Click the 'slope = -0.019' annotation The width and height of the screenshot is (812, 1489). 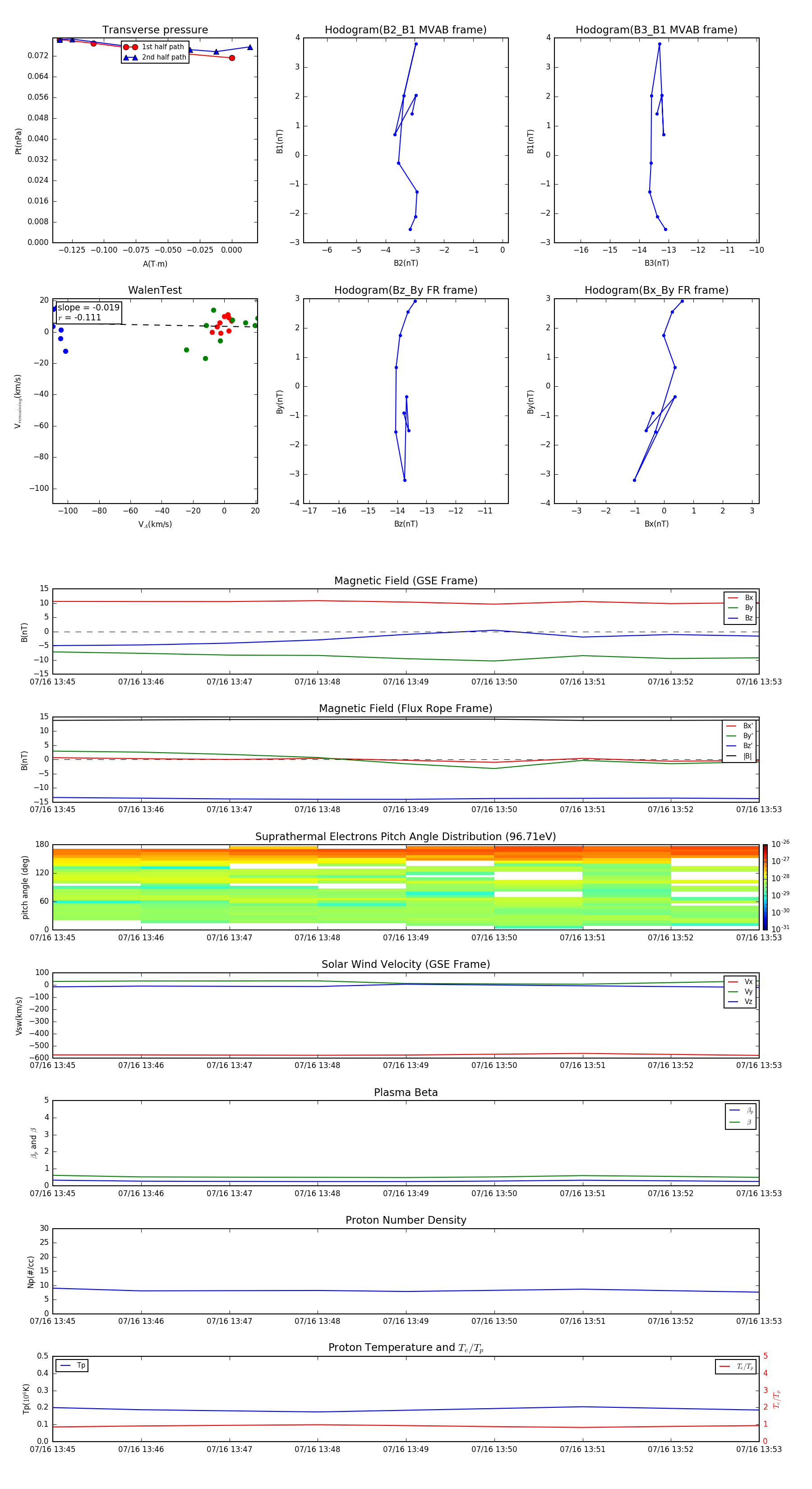(88, 308)
